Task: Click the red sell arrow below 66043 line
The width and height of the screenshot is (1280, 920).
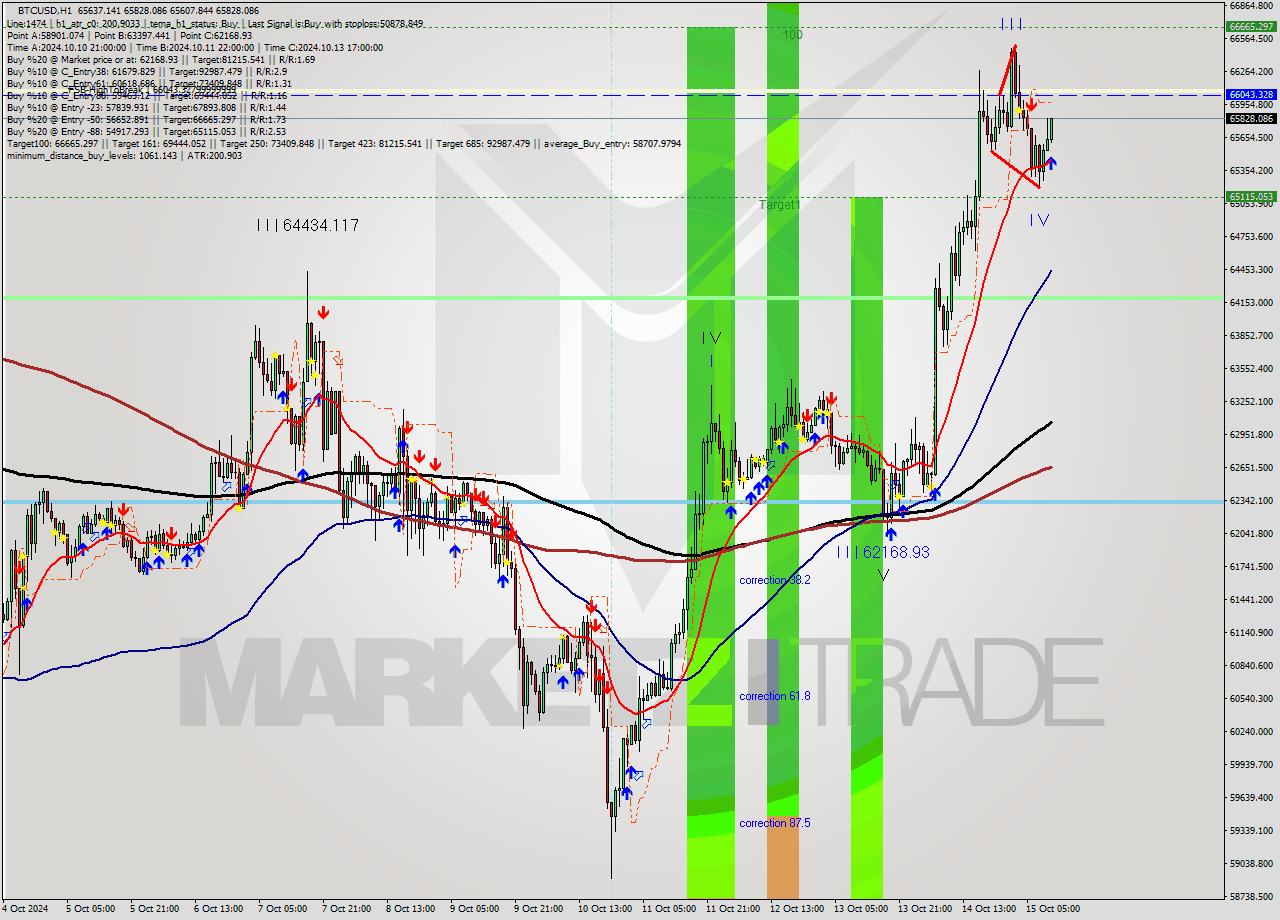Action: coord(1031,104)
